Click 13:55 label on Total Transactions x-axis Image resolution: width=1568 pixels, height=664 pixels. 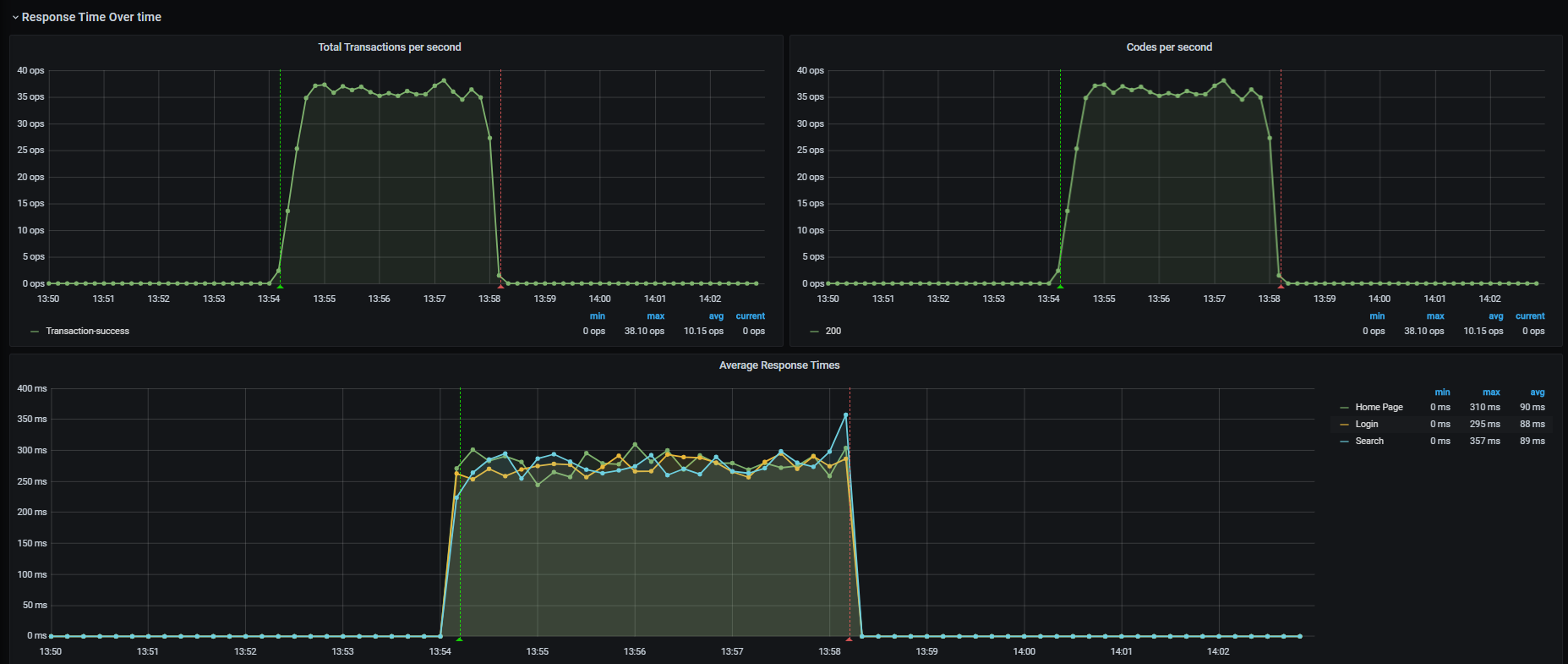click(325, 299)
